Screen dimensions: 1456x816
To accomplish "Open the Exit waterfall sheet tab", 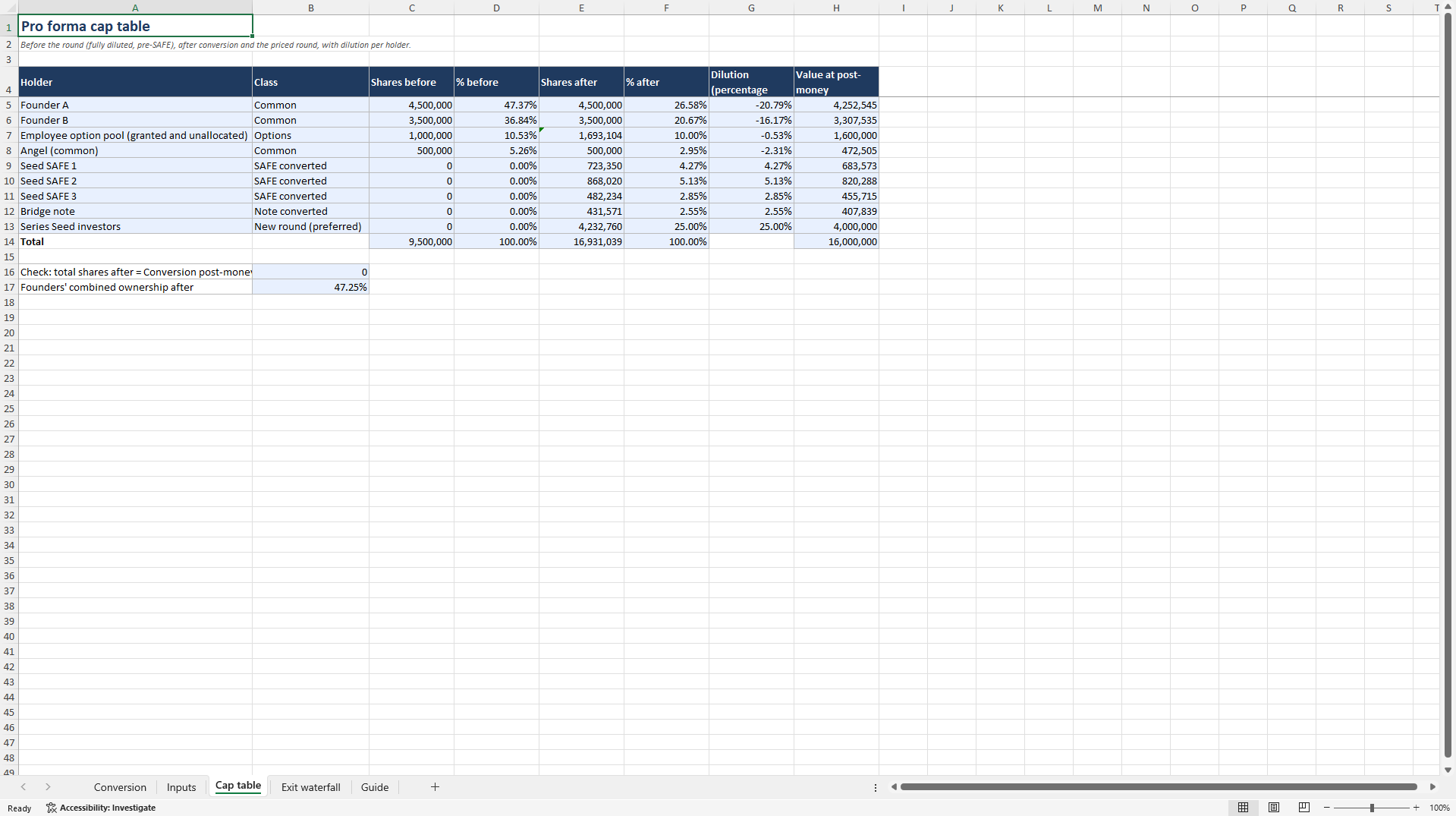I will [x=311, y=787].
